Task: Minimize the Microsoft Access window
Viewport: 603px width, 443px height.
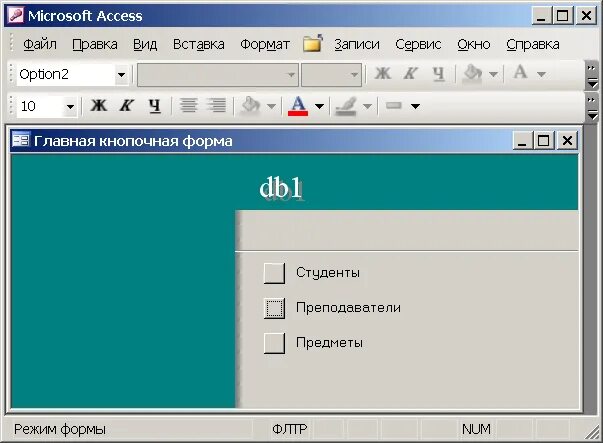Action: (541, 16)
